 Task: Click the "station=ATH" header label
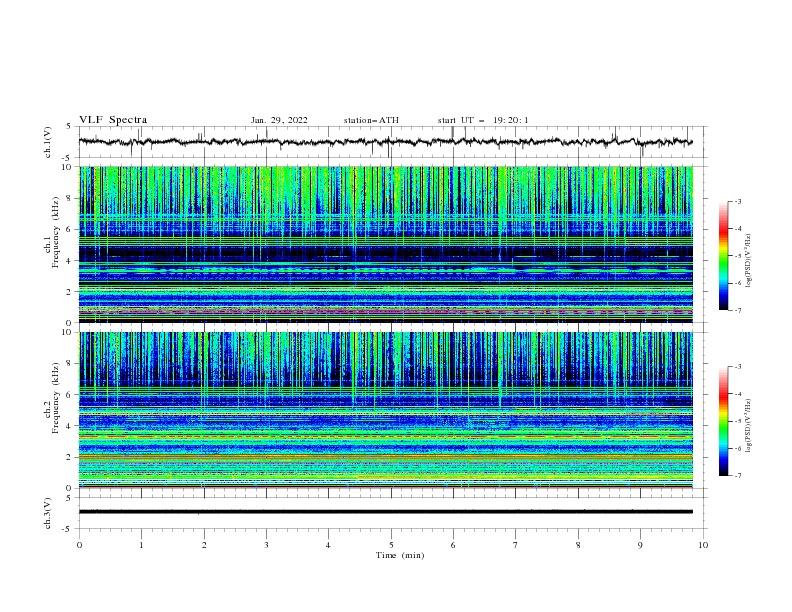(x=371, y=120)
